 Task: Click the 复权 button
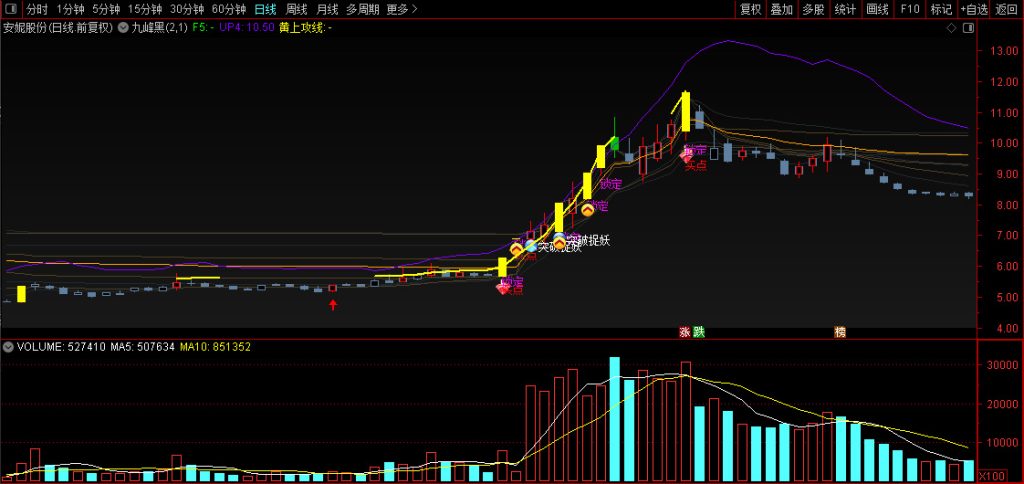coord(750,9)
